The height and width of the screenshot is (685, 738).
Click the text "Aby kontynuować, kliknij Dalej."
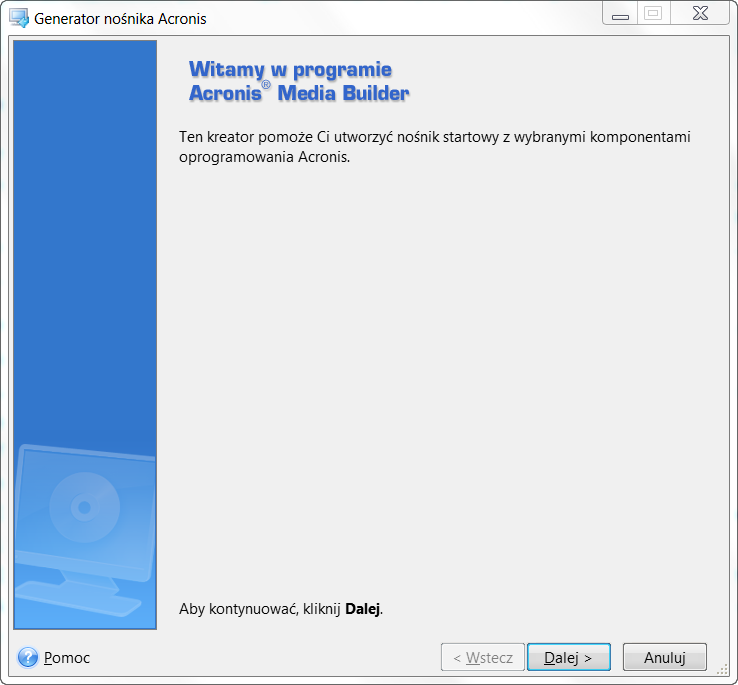(281, 609)
